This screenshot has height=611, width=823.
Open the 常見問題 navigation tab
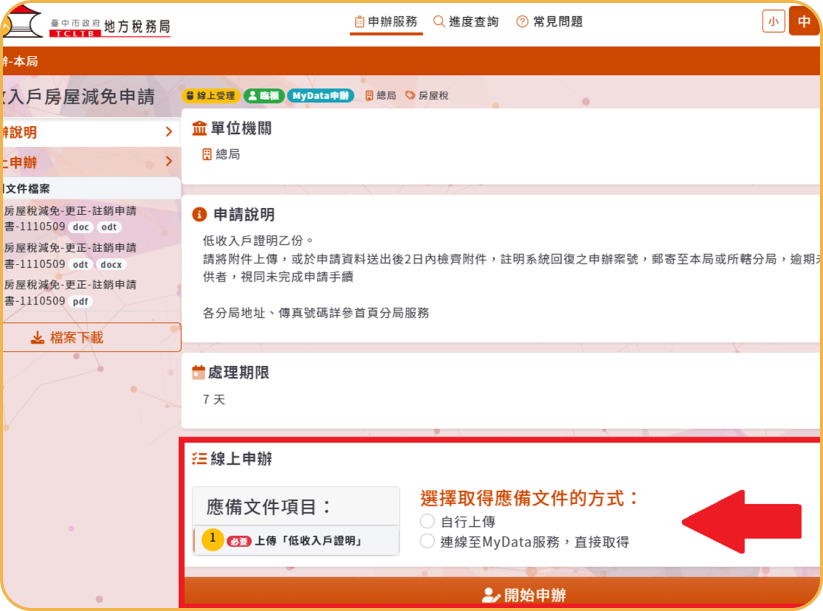549,21
